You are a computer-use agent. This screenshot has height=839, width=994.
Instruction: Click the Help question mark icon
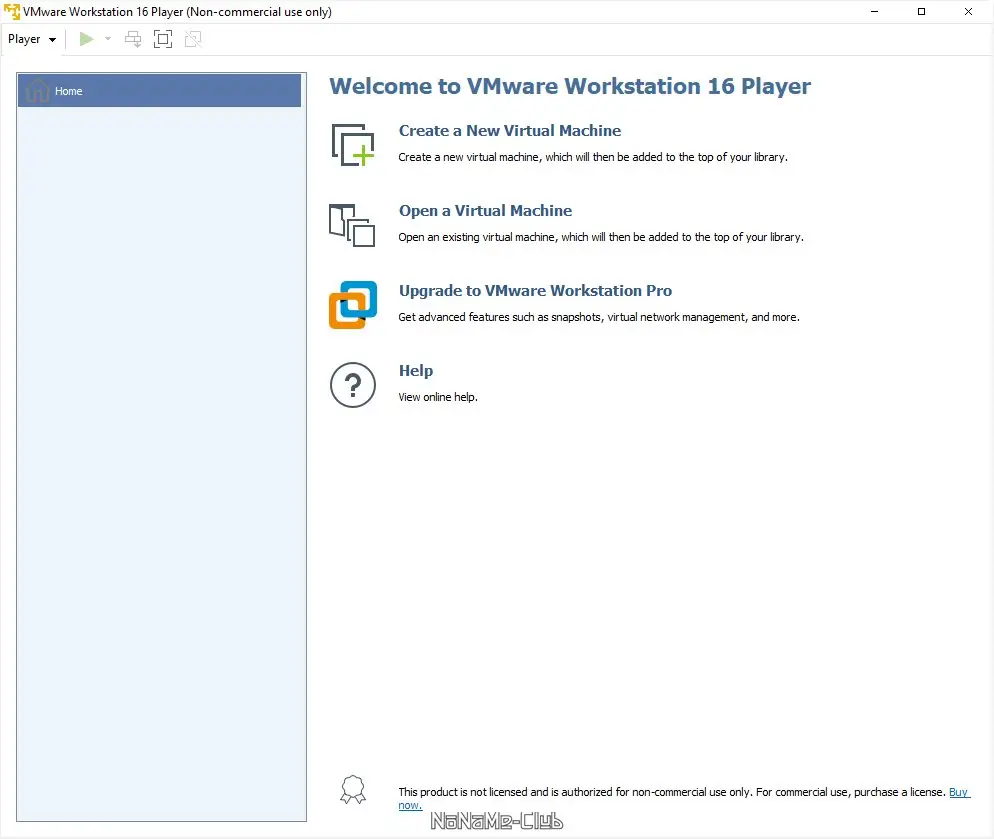pos(352,385)
